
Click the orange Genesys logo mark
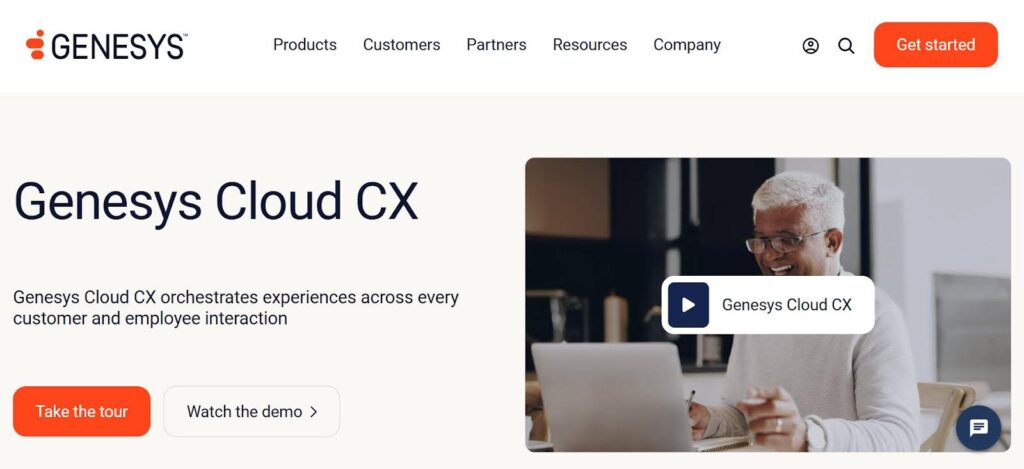pos(35,44)
